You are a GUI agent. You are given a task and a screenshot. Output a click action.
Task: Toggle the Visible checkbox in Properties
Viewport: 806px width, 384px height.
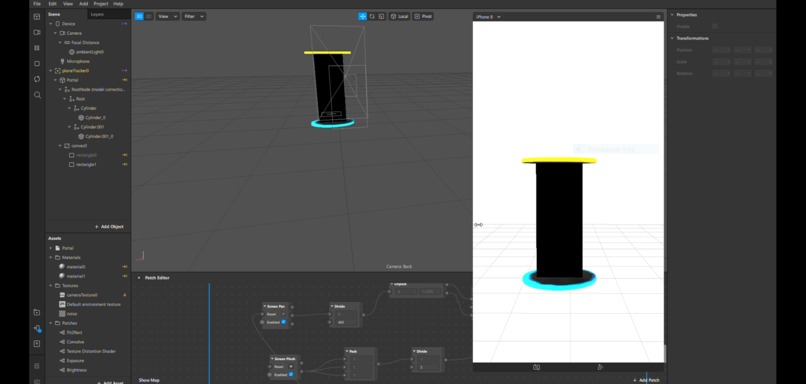715,26
